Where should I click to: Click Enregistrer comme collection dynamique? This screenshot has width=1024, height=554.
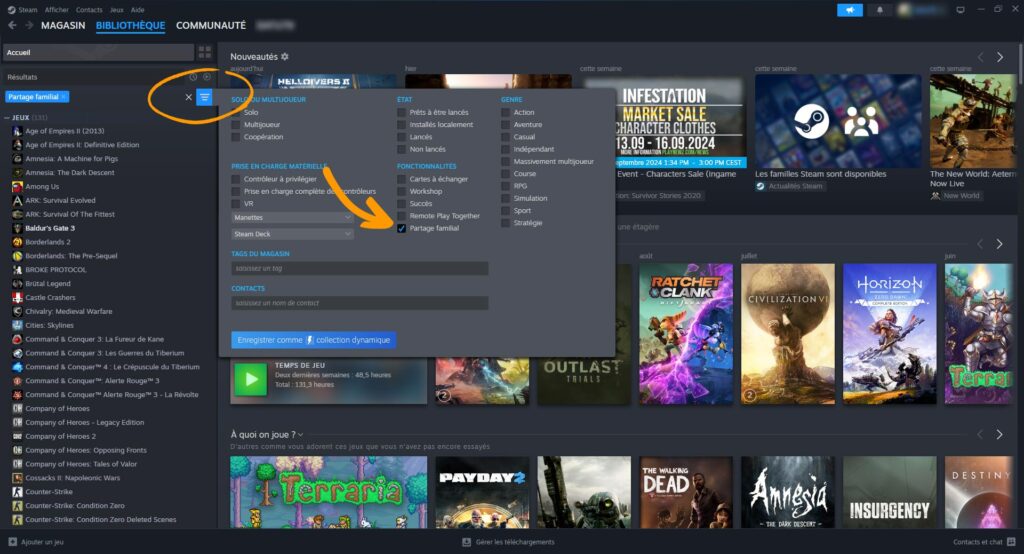313,340
